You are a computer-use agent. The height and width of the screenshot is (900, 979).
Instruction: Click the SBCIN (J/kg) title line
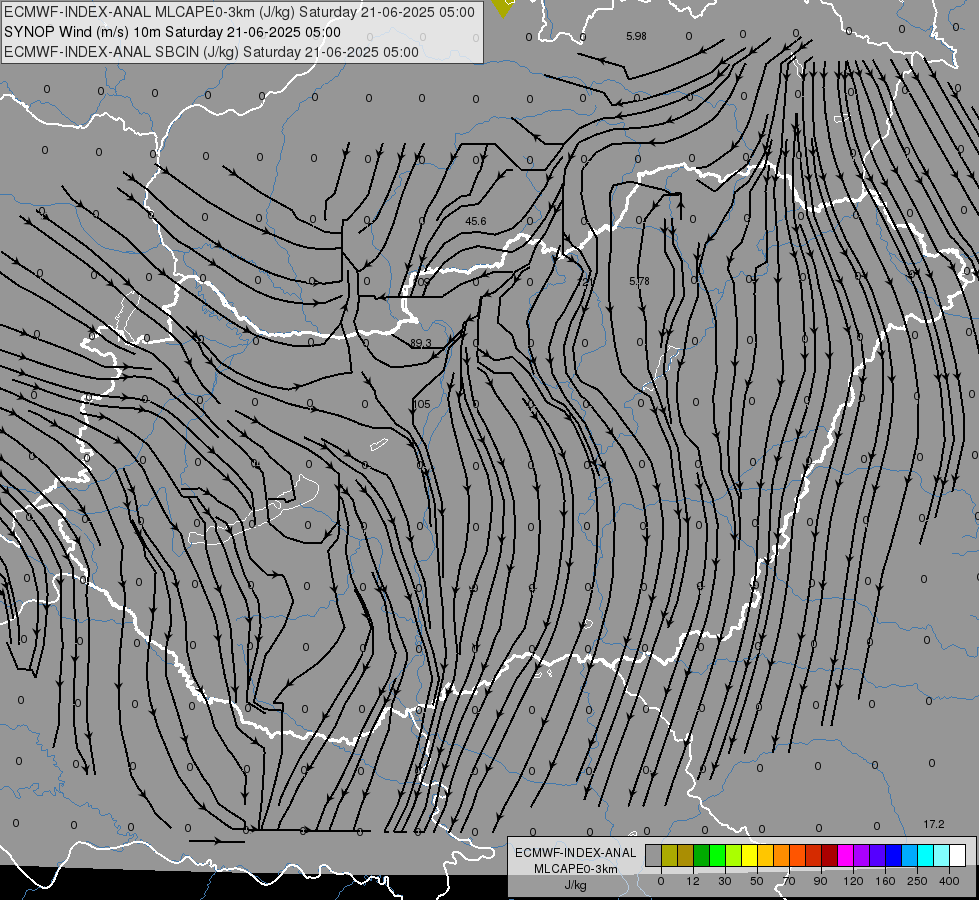click(x=211, y=52)
